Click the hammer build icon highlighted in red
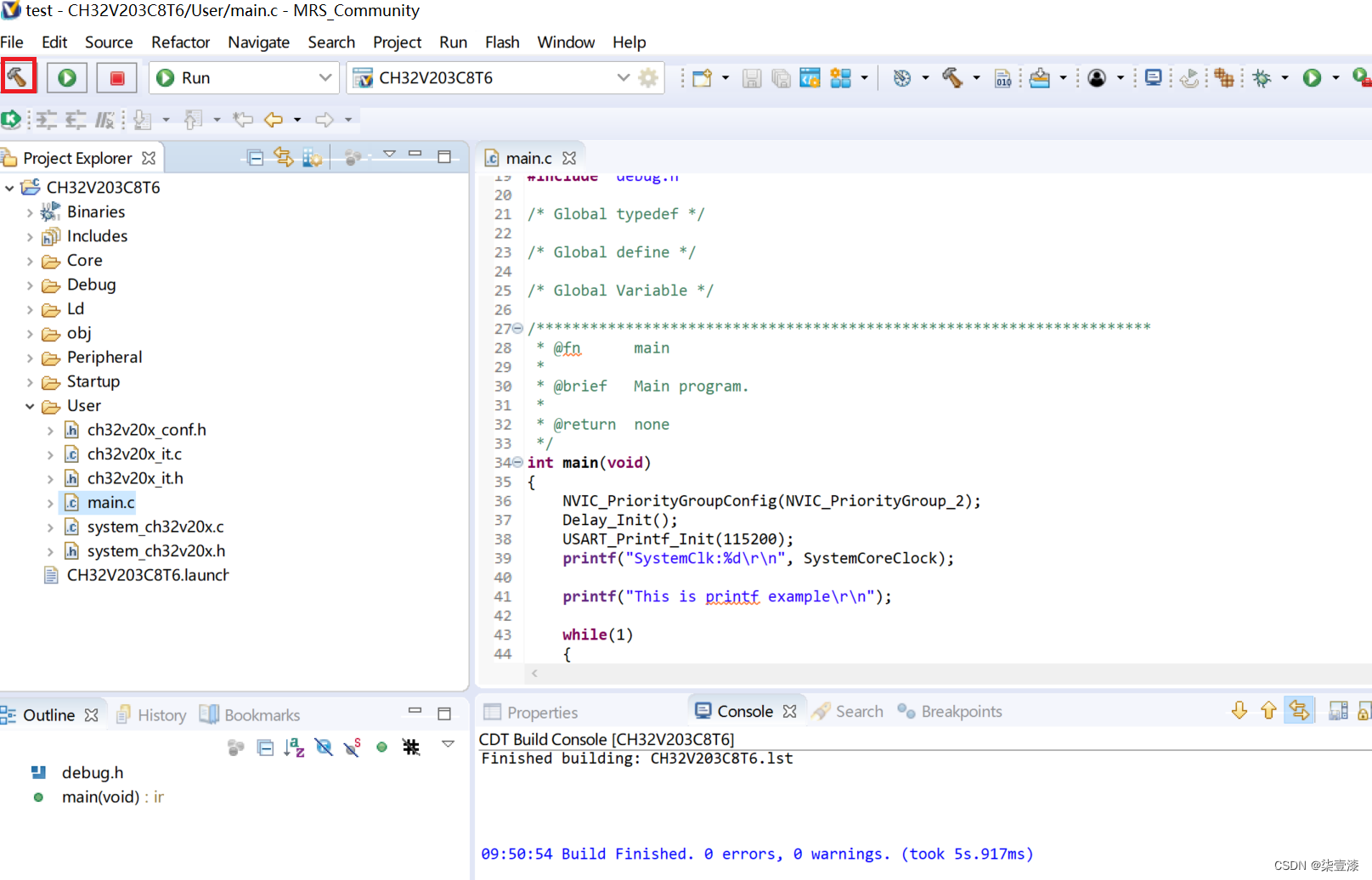Screen dimensions: 1372x880 coord(18,77)
